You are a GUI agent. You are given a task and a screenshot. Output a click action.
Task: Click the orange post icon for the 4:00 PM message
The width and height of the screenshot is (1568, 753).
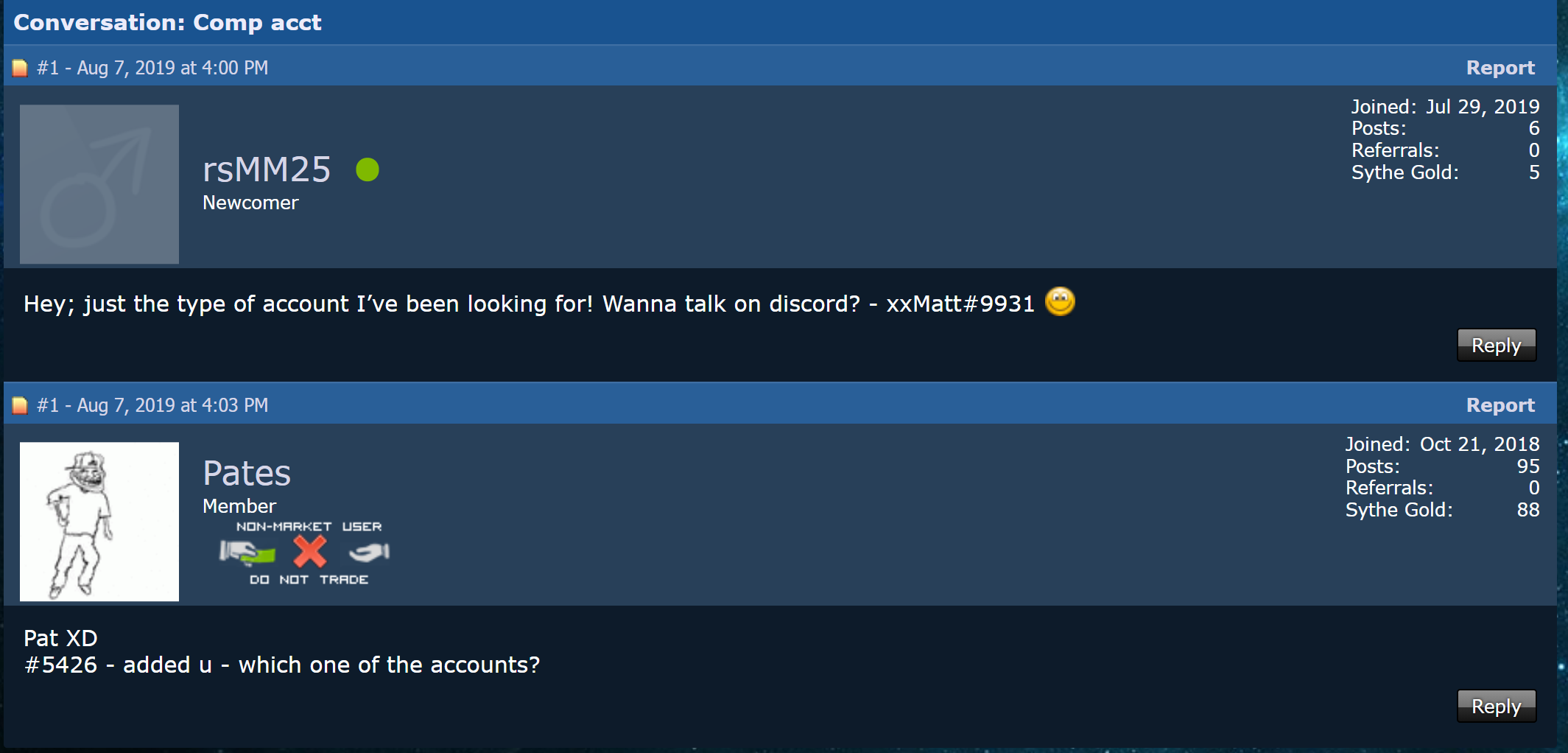pos(20,68)
